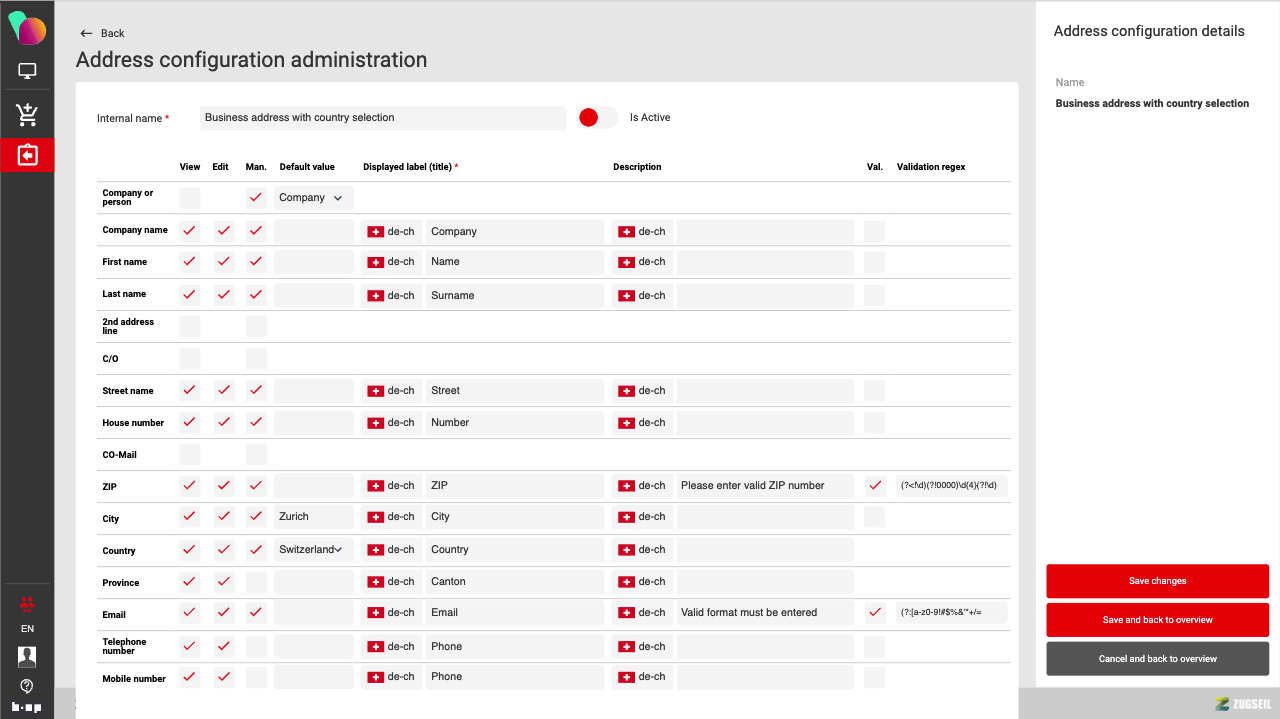Image resolution: width=1280 pixels, height=719 pixels.
Task: Click the Internal name text field
Action: point(383,118)
